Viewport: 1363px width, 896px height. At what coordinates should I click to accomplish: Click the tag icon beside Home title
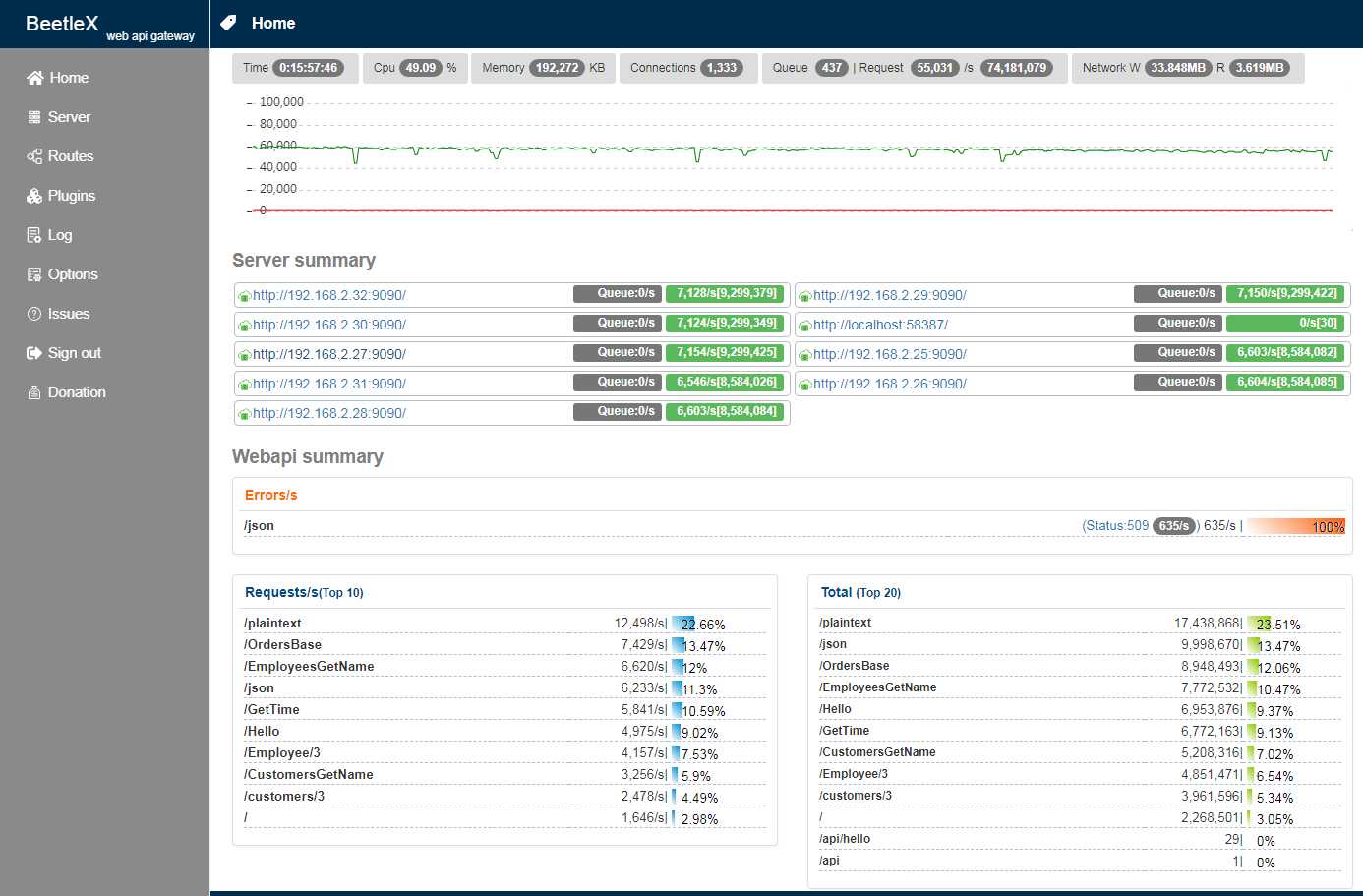[x=228, y=23]
